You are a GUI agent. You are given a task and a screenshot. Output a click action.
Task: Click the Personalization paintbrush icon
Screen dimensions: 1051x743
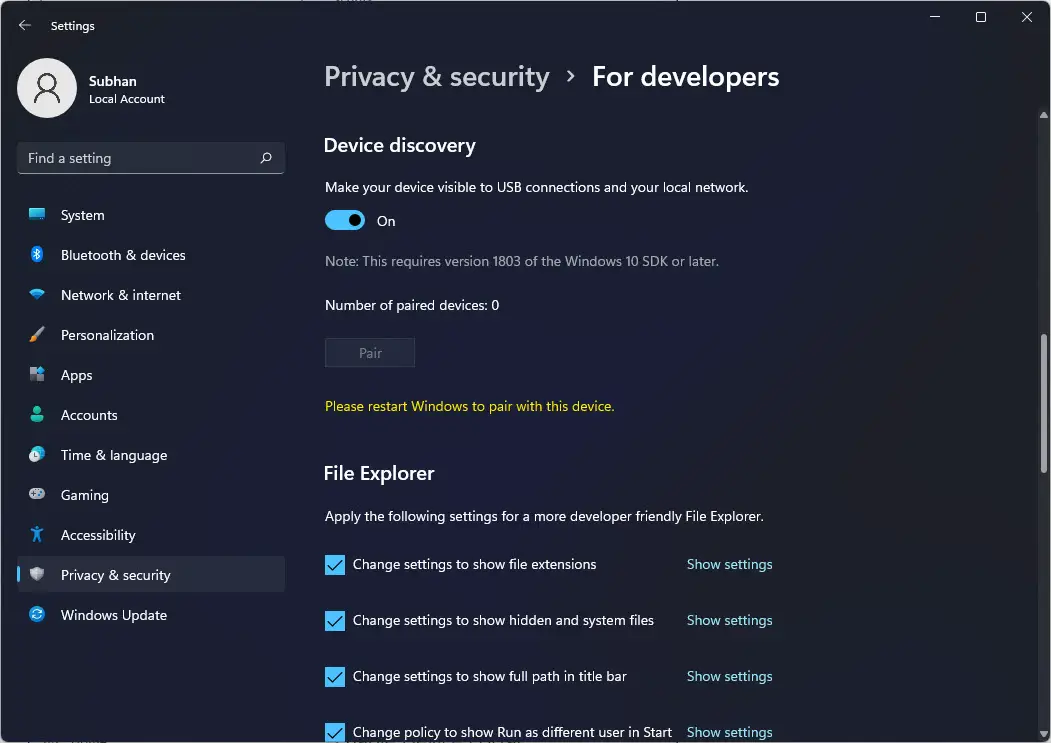coord(37,335)
